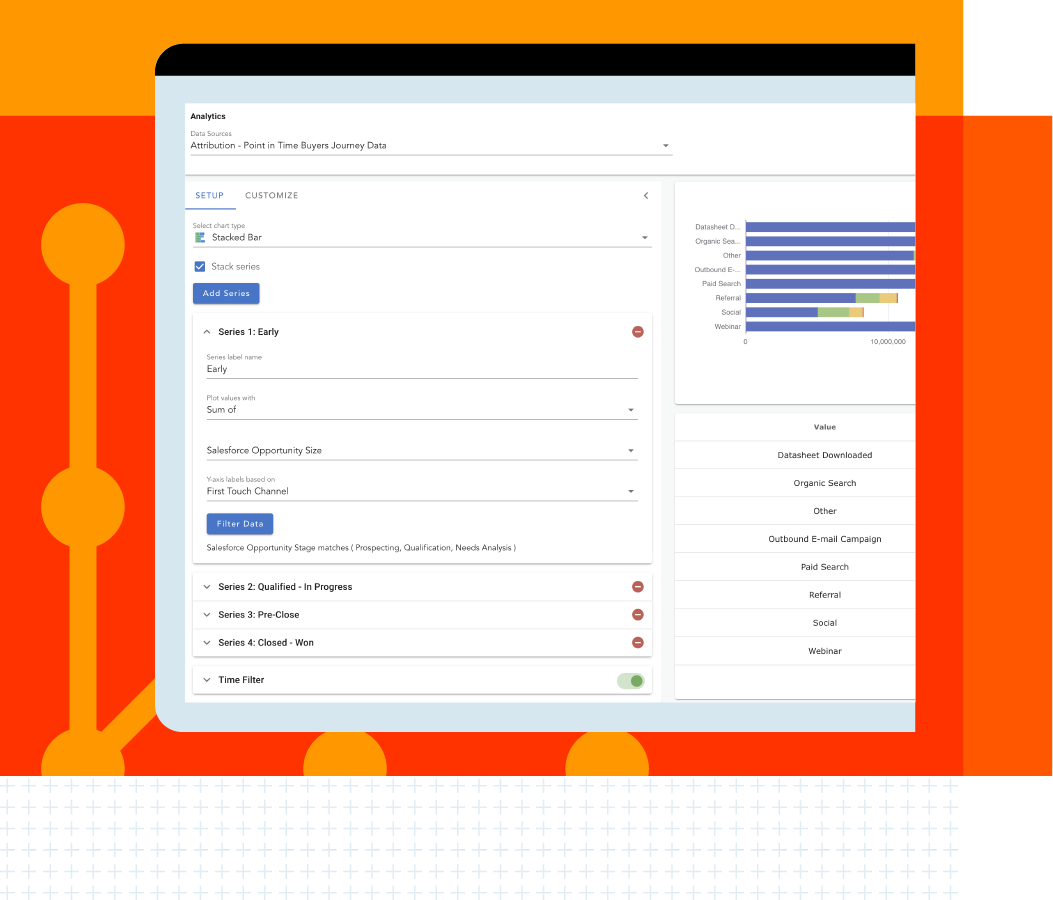
Task: Click the Other table row
Action: coord(795,511)
